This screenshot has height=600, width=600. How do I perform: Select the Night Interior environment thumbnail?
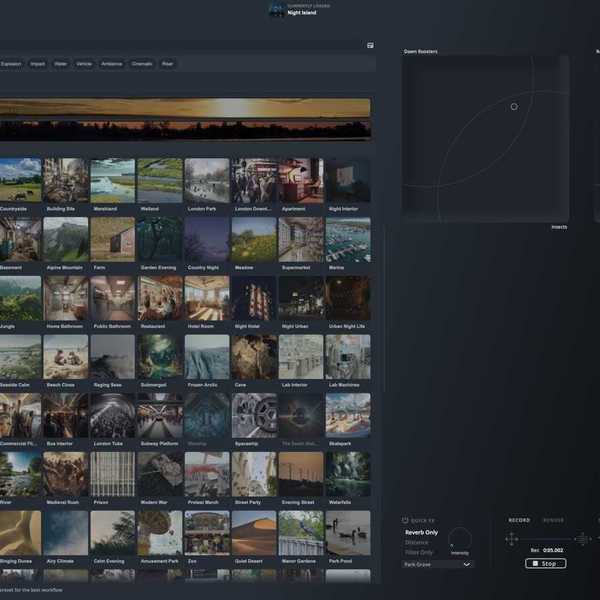pos(348,180)
